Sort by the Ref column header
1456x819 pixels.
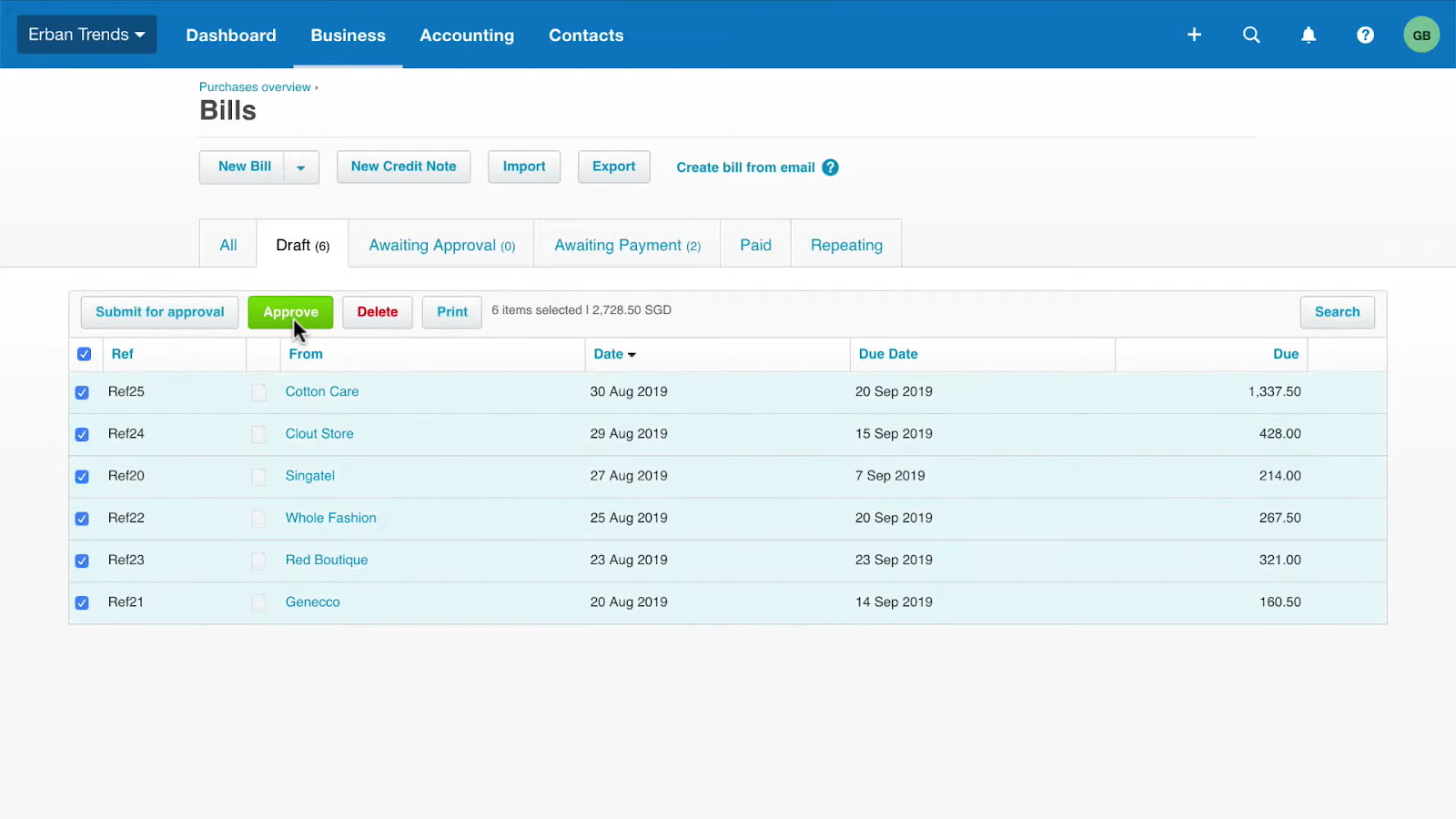[x=123, y=354]
